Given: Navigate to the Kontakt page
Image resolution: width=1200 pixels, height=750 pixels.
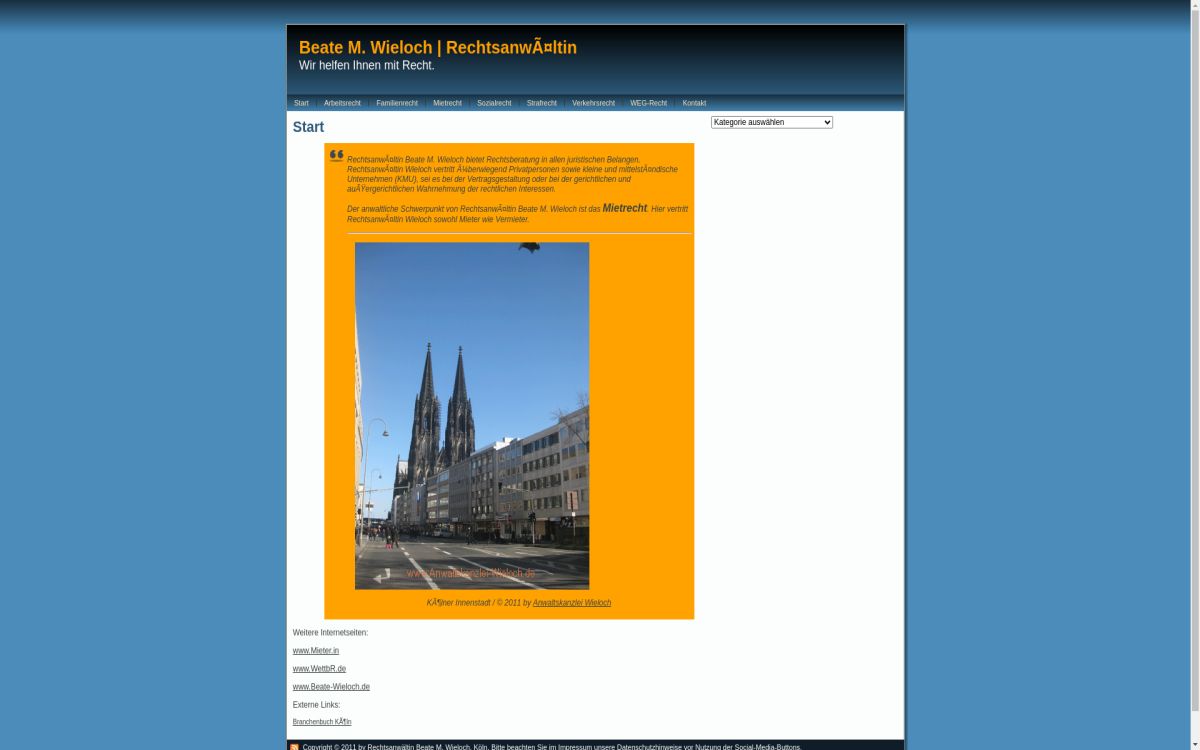Looking at the screenshot, I should tap(694, 103).
